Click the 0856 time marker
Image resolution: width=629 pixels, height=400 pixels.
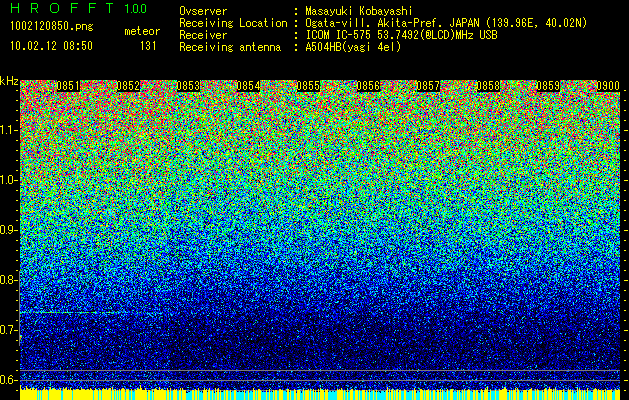[x=368, y=86]
